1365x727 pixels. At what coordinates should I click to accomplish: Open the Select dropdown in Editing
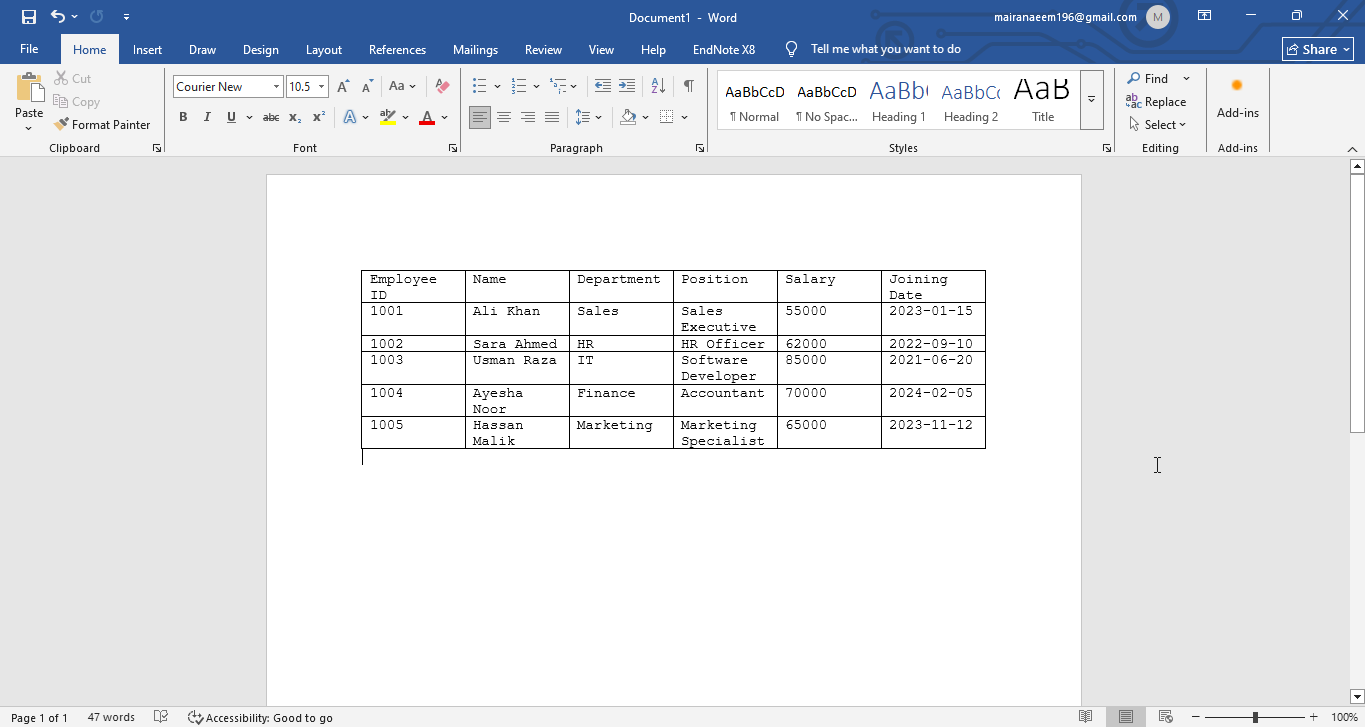[x=1157, y=125]
